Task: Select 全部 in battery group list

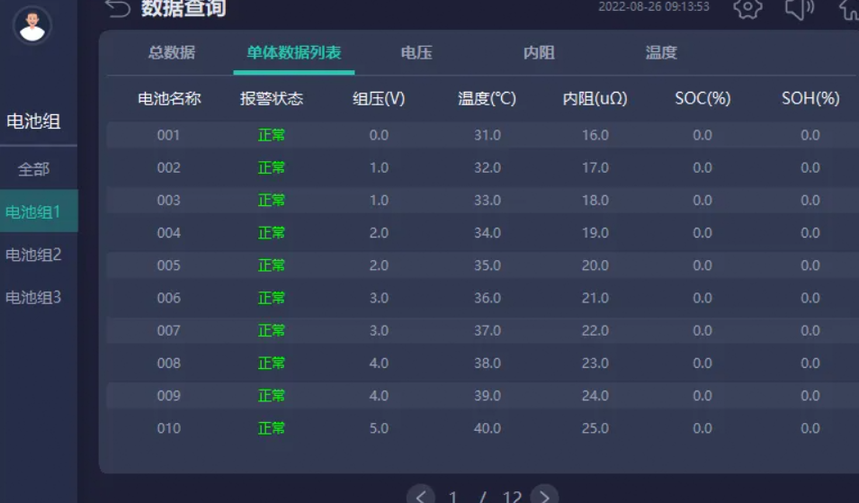Action: (33, 169)
